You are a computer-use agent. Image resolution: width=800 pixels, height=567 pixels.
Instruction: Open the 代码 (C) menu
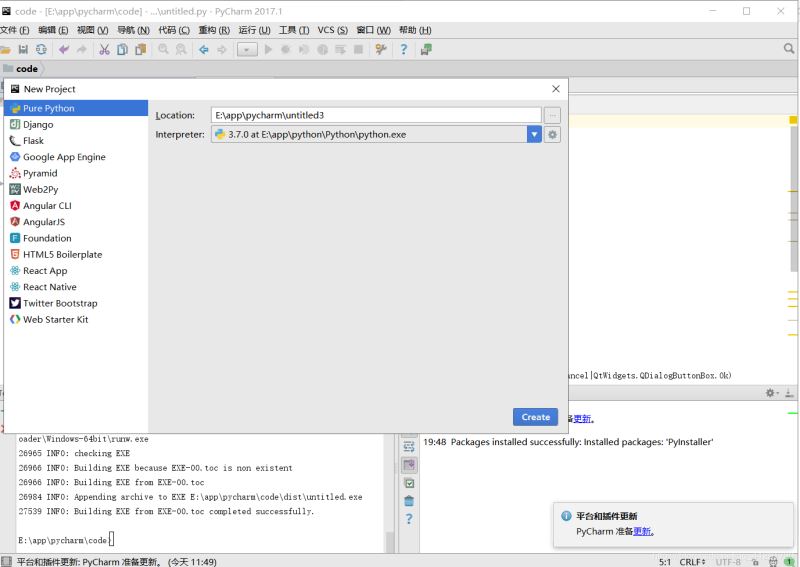coord(174,30)
